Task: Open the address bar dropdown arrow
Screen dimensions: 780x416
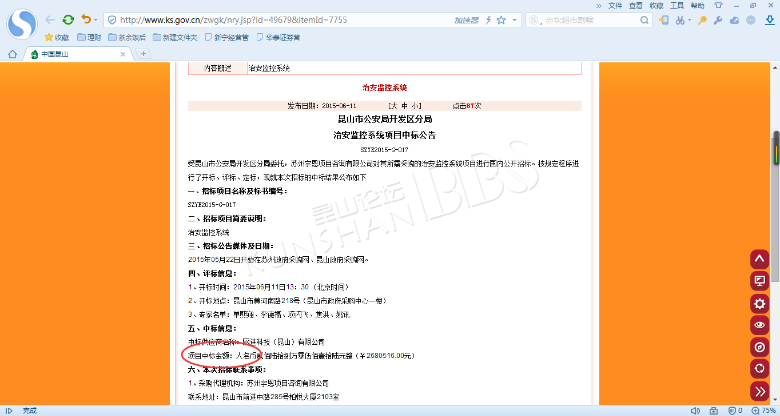Action: click(x=514, y=20)
